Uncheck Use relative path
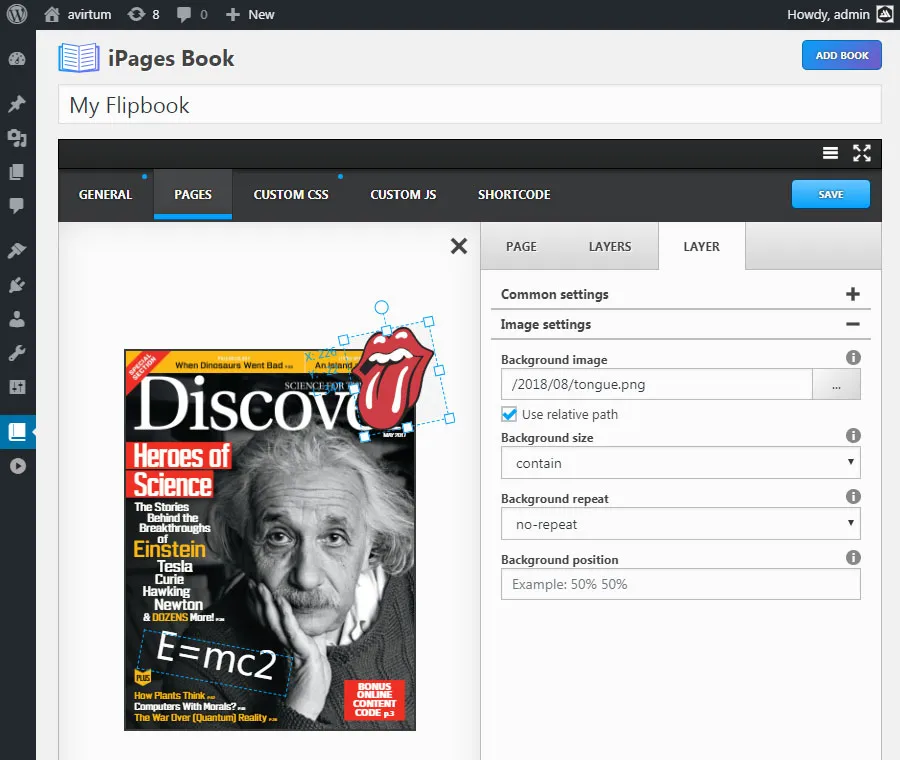 509,414
